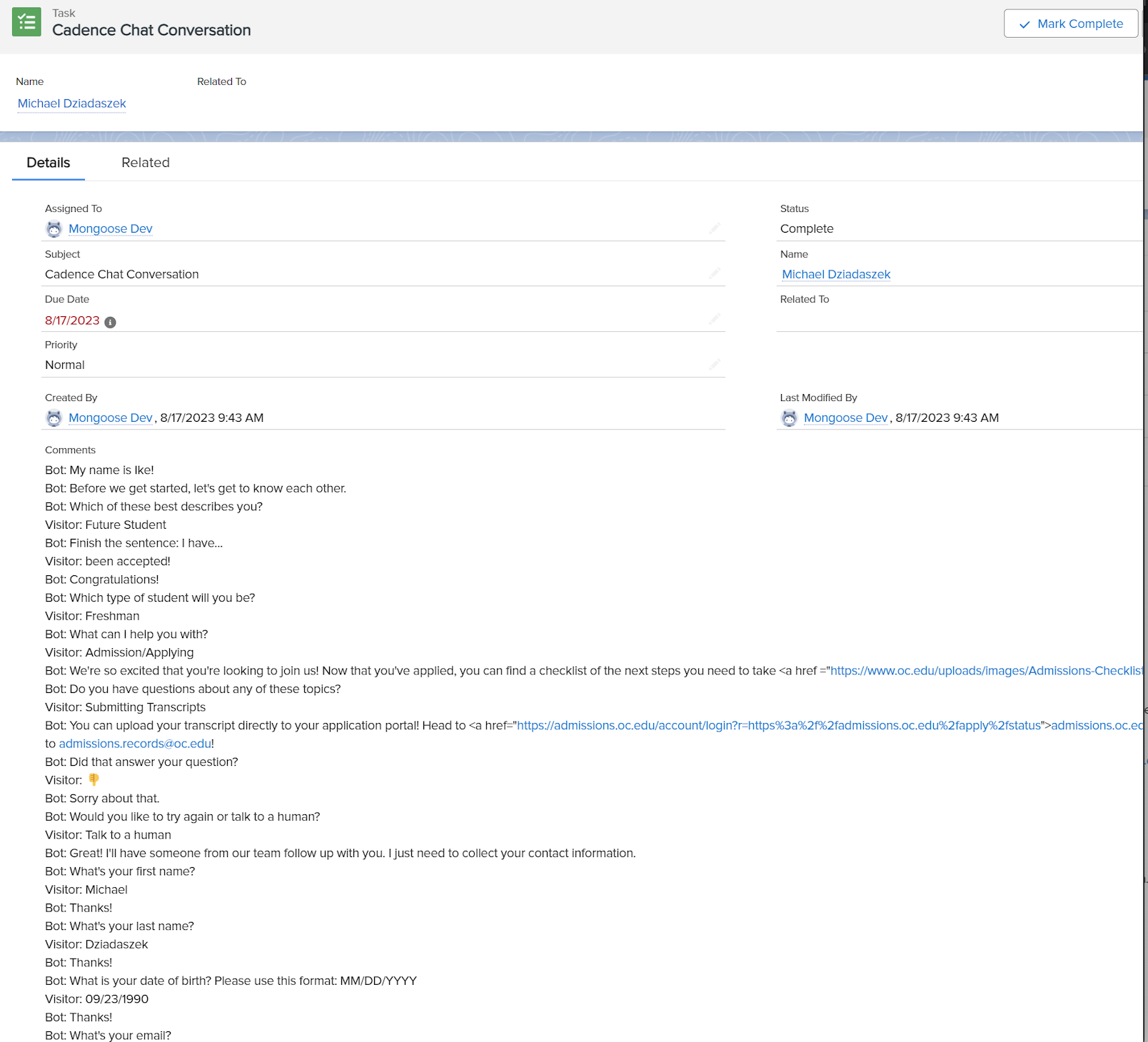Switch to the Related tab

tap(146, 163)
